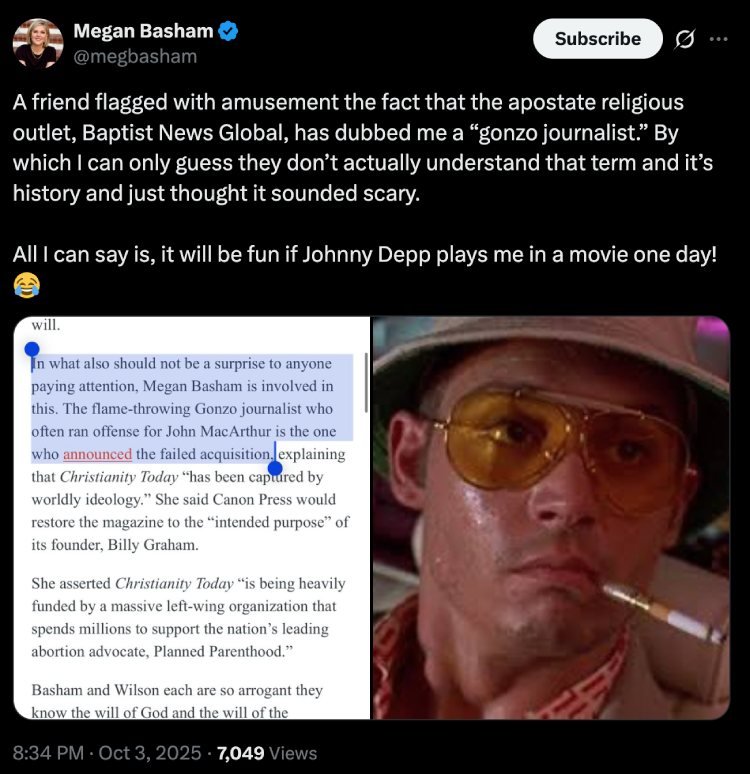Screen dimensions: 750x774
Task: Click the bottom blue text selection handle
Action: [x=276, y=468]
